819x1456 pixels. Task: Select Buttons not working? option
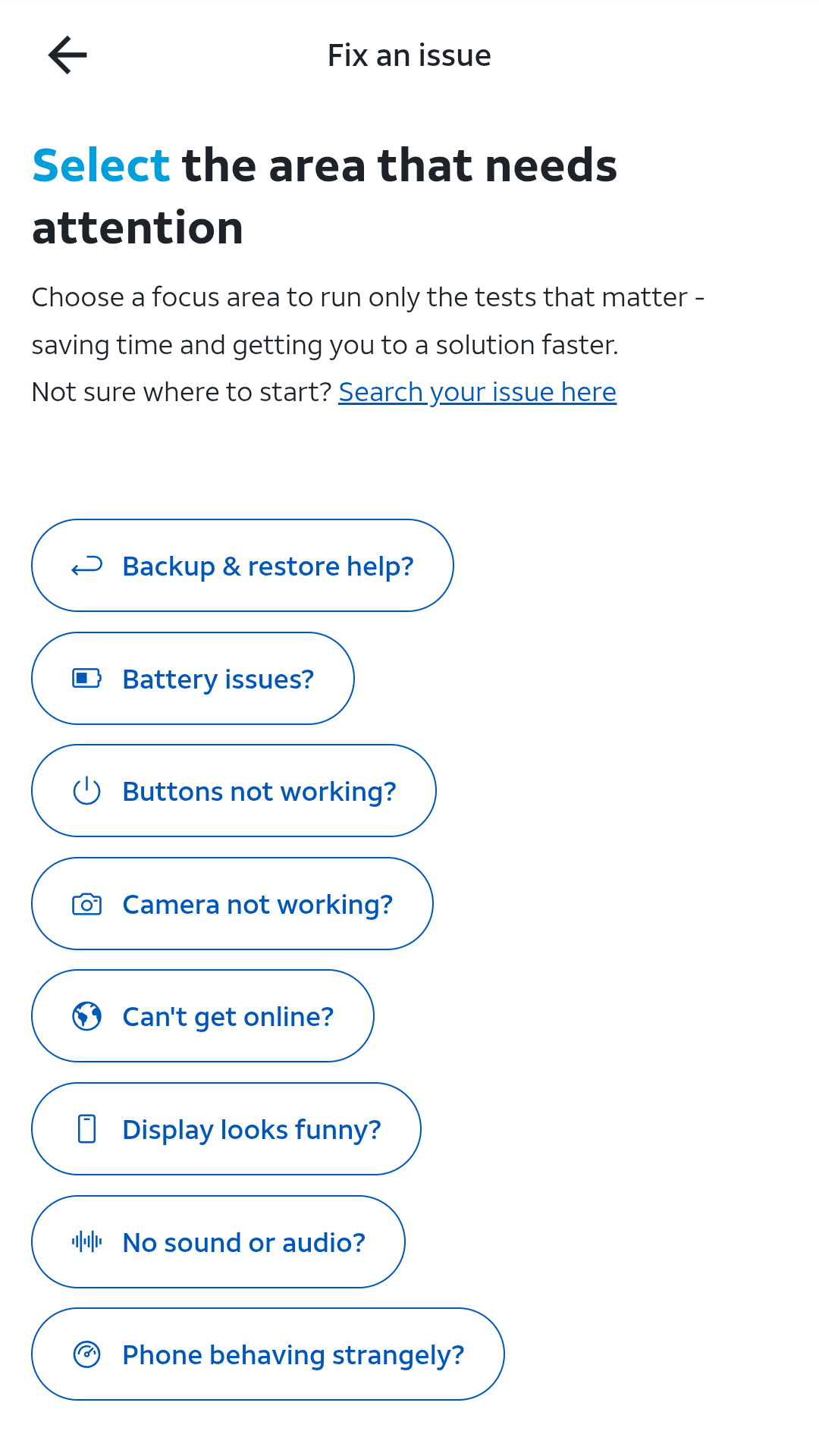click(234, 791)
